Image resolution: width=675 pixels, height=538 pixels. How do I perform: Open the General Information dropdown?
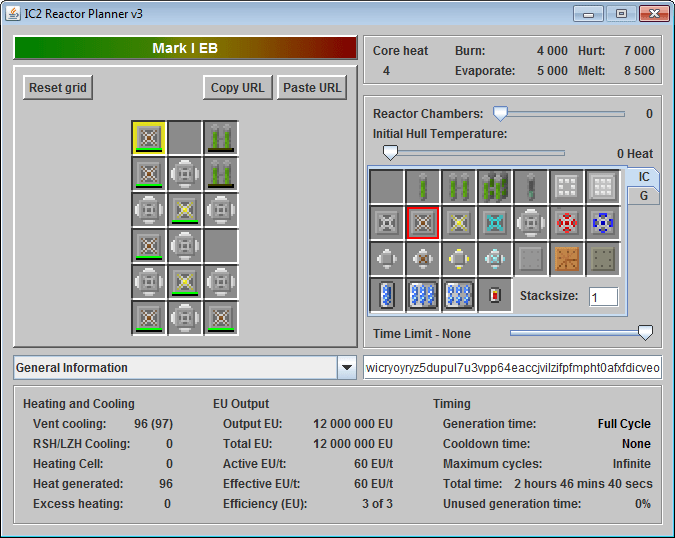(x=347, y=368)
